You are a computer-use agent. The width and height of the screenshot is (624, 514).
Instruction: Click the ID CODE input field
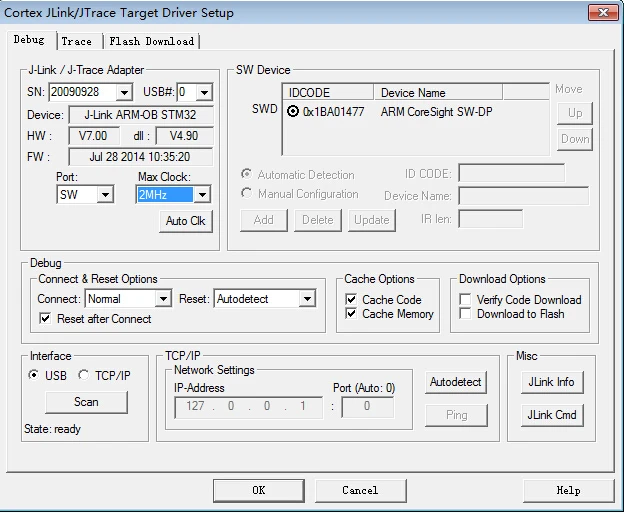(511, 173)
